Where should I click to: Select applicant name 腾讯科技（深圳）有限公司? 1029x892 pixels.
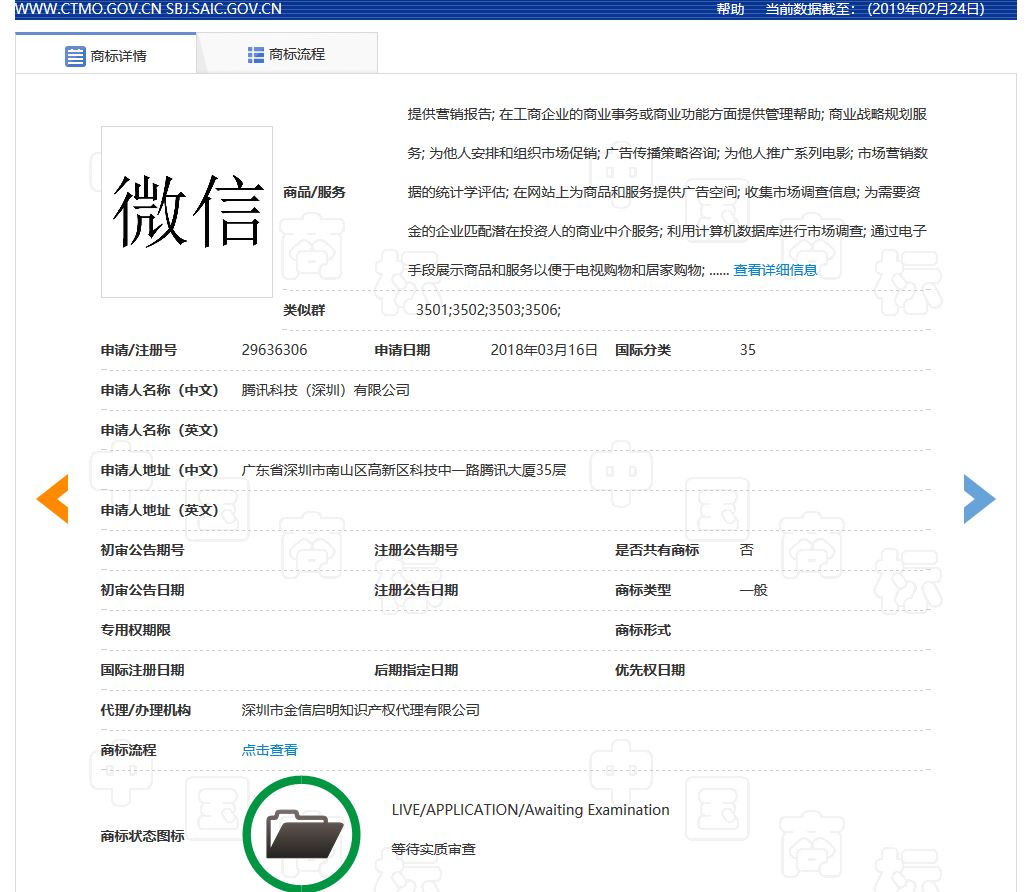click(326, 390)
